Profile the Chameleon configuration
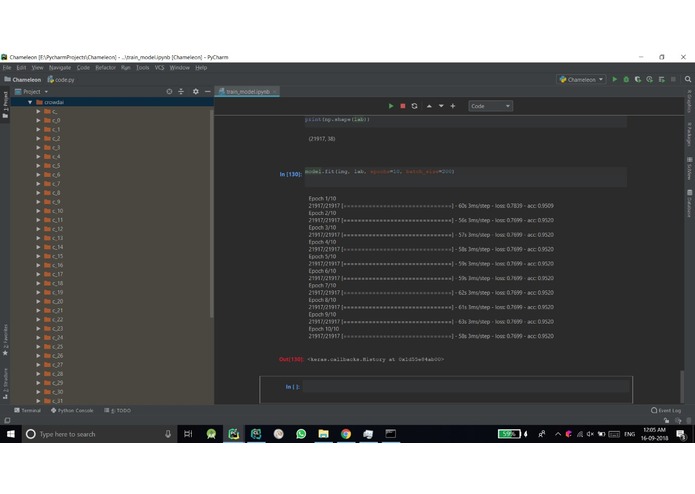 (x=649, y=79)
